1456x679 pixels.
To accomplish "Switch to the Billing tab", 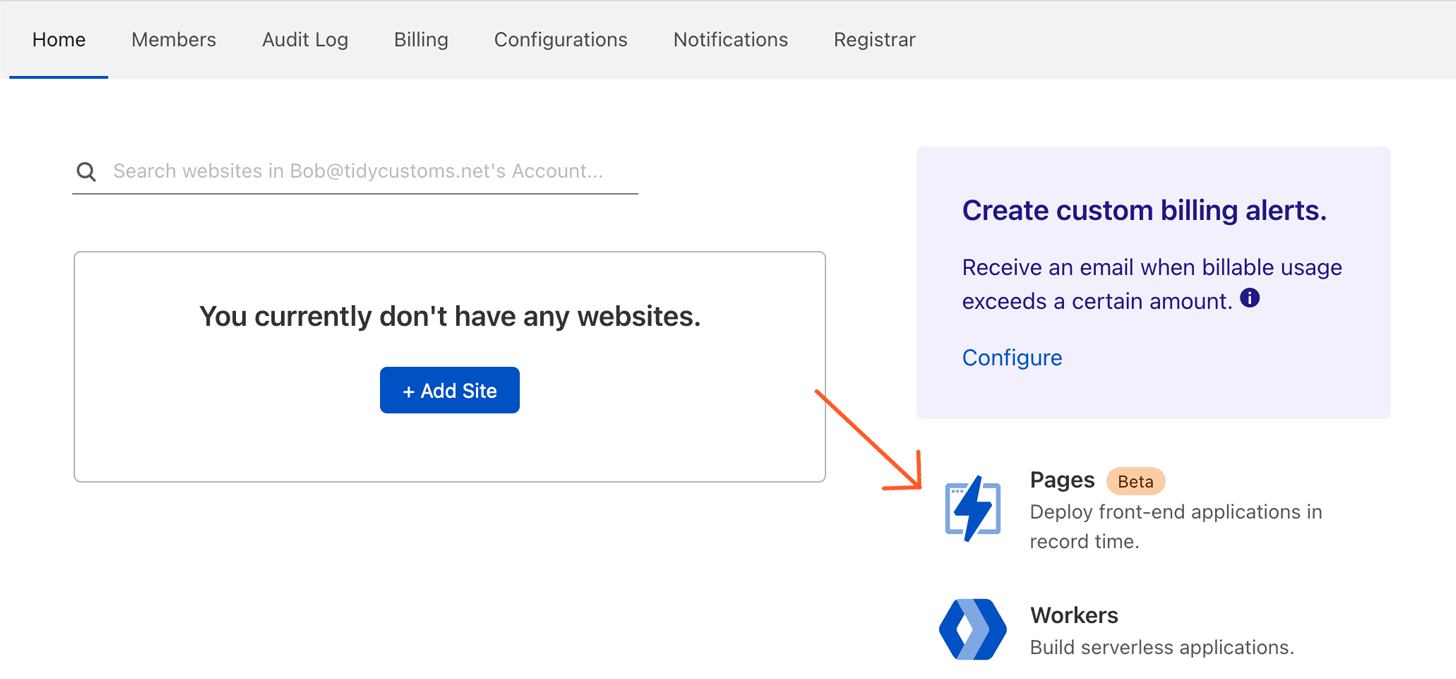I will point(420,40).
